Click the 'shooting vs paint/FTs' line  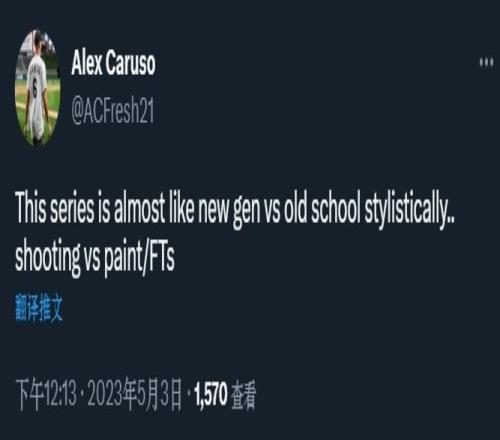coord(95,258)
